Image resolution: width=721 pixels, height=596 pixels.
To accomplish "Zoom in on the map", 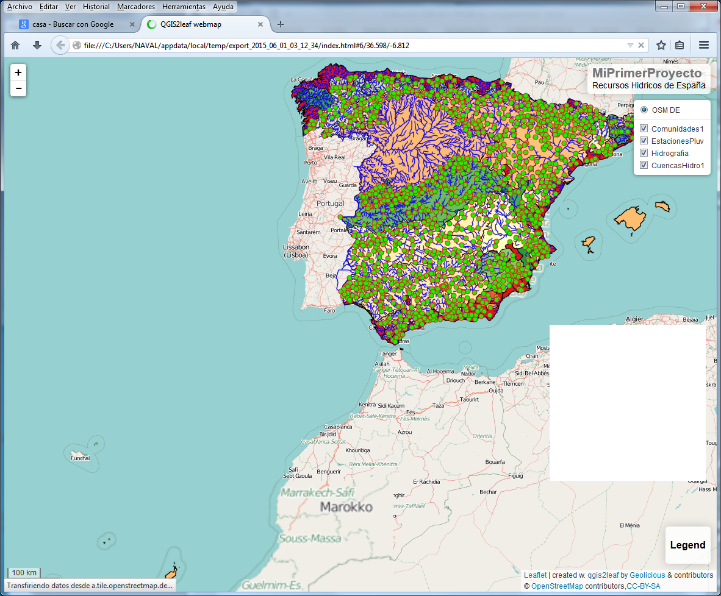I will [x=18, y=73].
